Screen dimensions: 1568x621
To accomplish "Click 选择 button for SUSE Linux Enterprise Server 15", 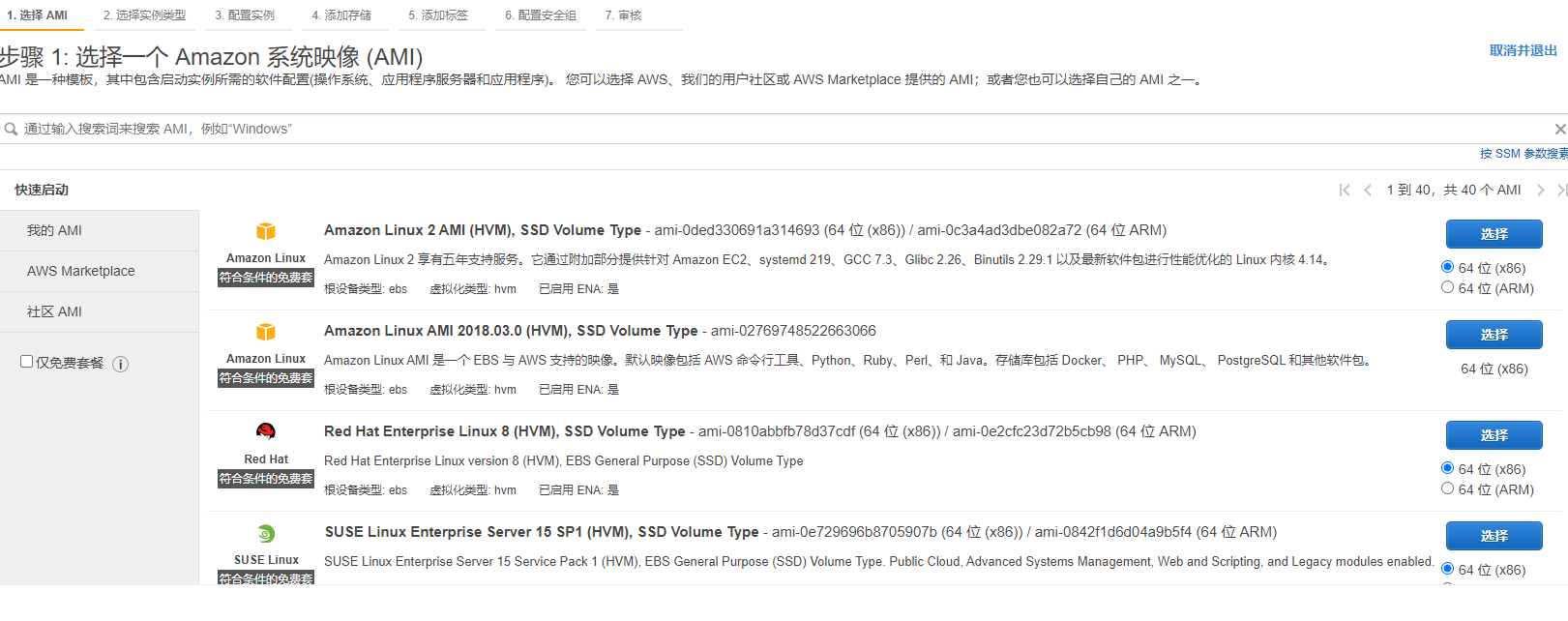I will [1494, 536].
